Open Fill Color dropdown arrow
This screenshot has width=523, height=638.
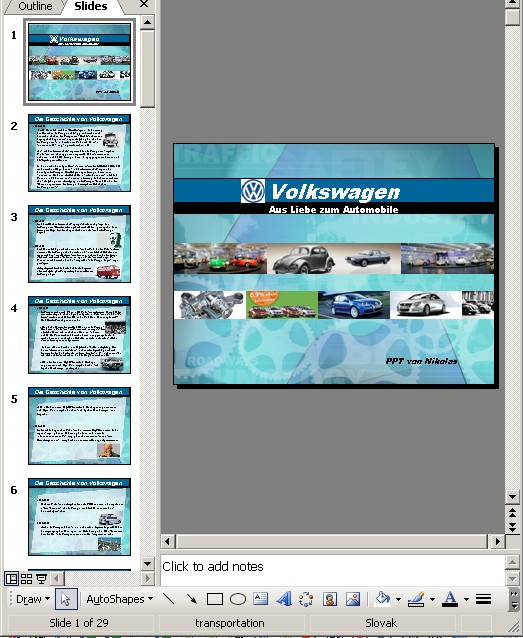coord(398,599)
